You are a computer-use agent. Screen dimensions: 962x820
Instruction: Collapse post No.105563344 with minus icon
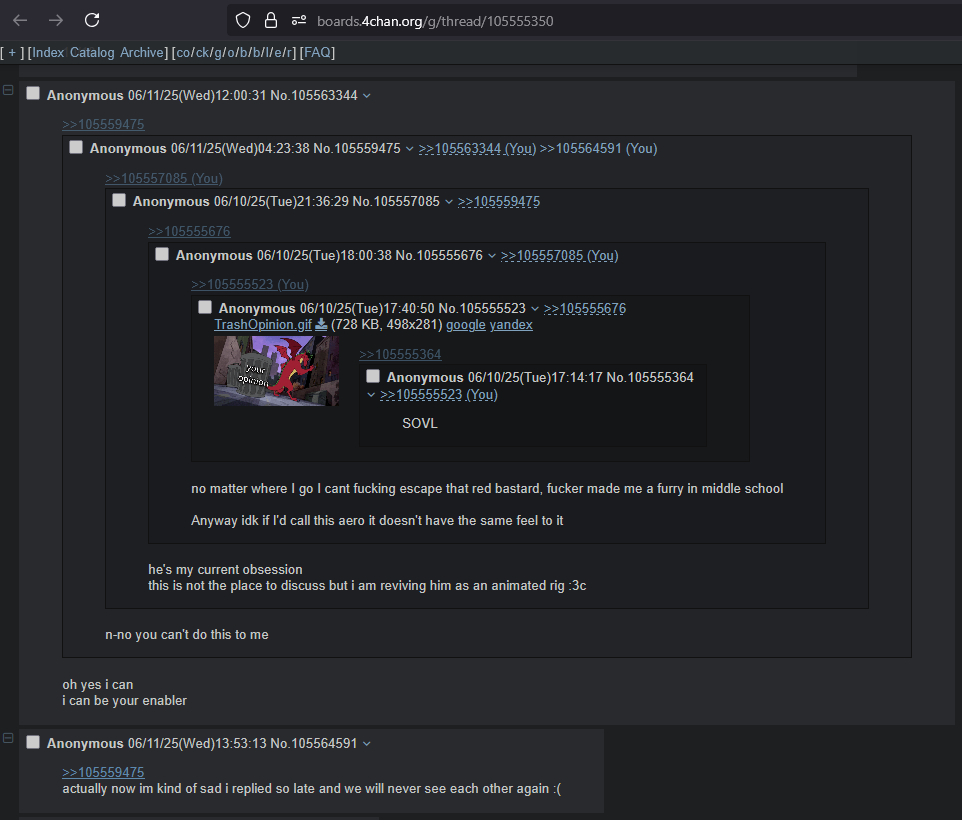(x=8, y=90)
